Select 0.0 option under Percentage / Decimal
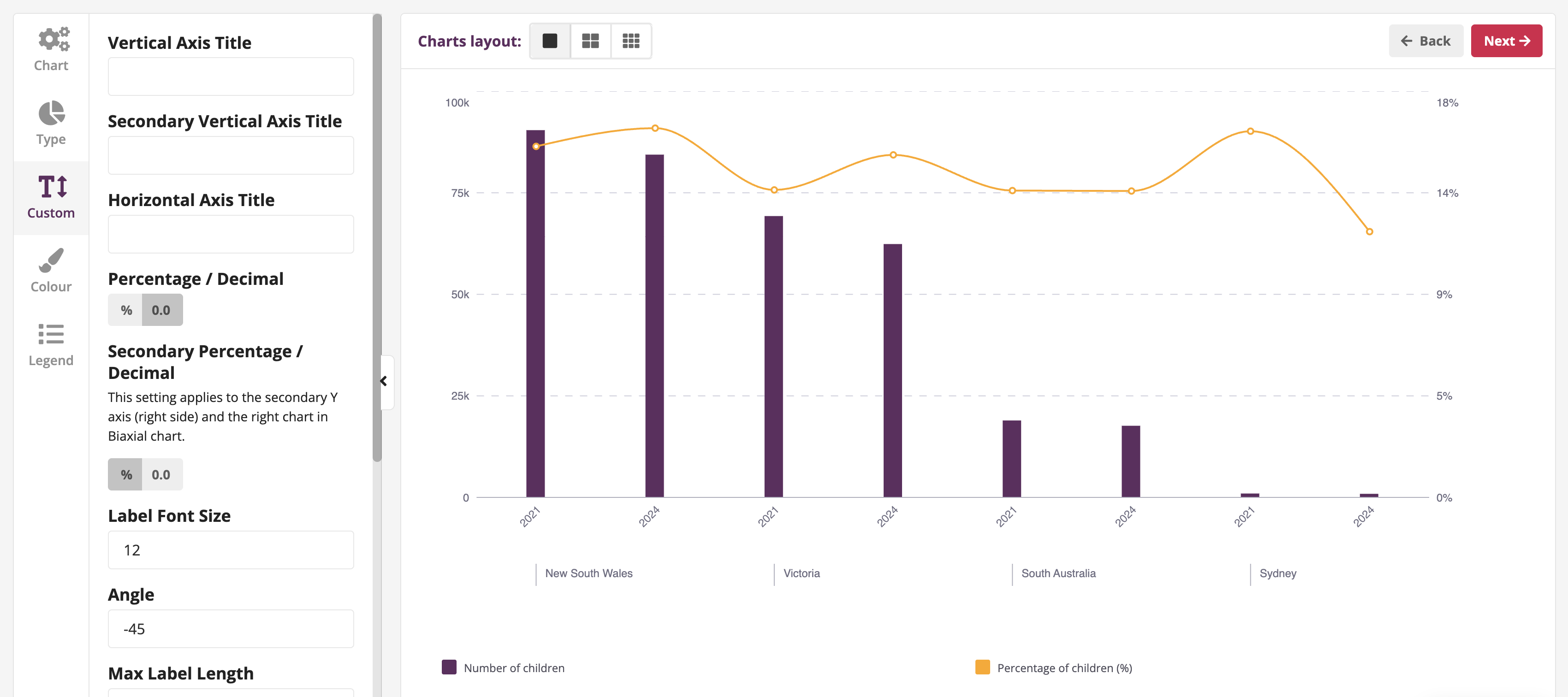This screenshot has width=1568, height=697. coord(161,310)
